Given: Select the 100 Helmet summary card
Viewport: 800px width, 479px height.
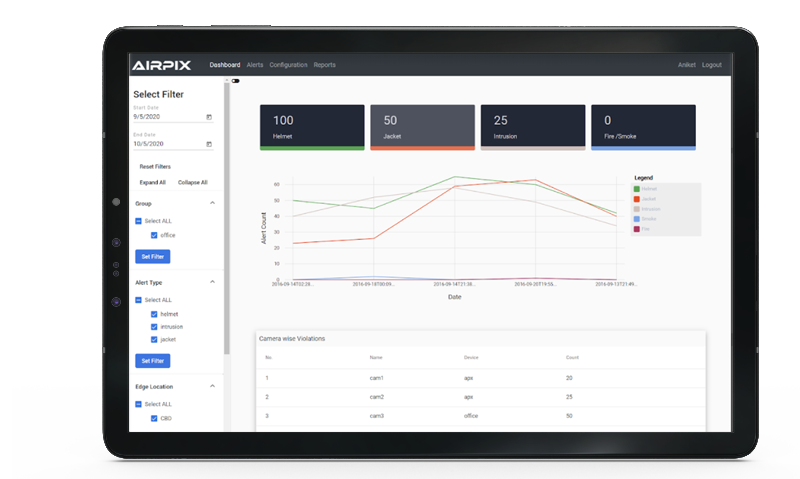Looking at the screenshot, I should (x=312, y=128).
